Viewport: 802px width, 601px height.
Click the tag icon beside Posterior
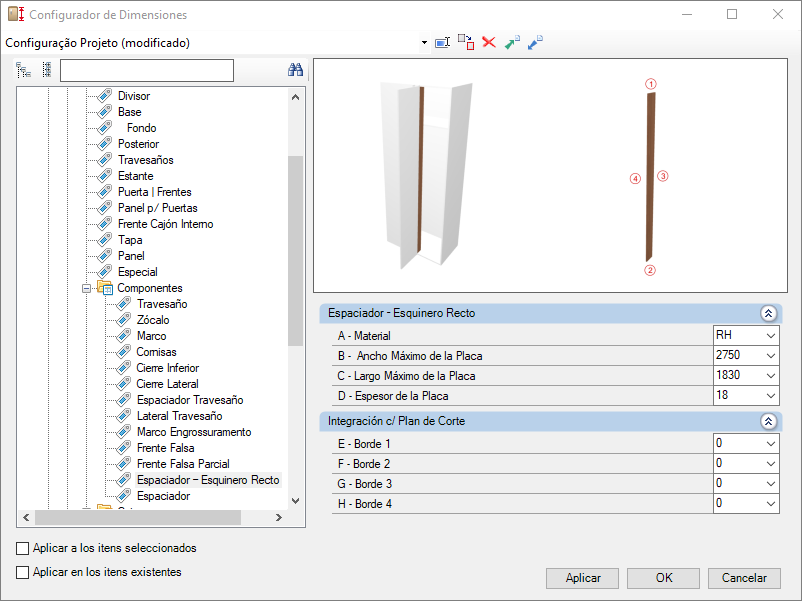(105, 144)
